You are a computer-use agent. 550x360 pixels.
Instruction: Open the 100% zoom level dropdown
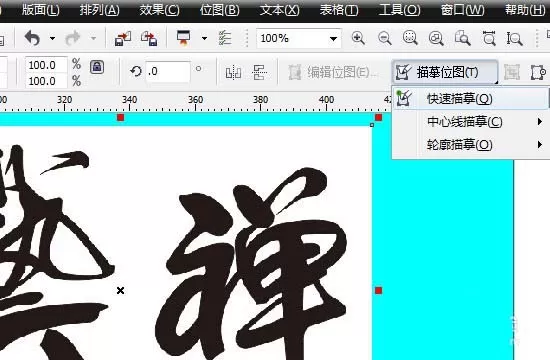(x=333, y=39)
